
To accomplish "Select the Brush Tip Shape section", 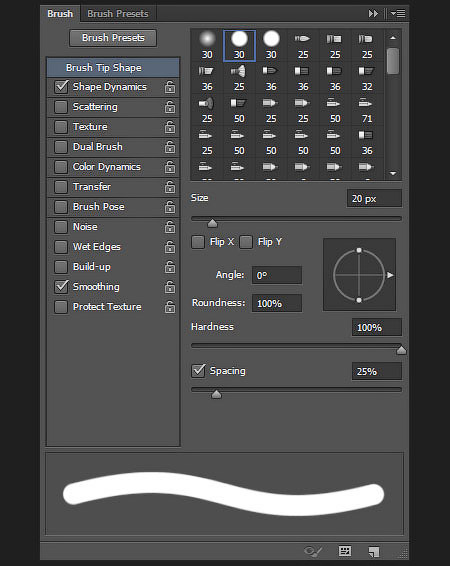I will [x=113, y=68].
